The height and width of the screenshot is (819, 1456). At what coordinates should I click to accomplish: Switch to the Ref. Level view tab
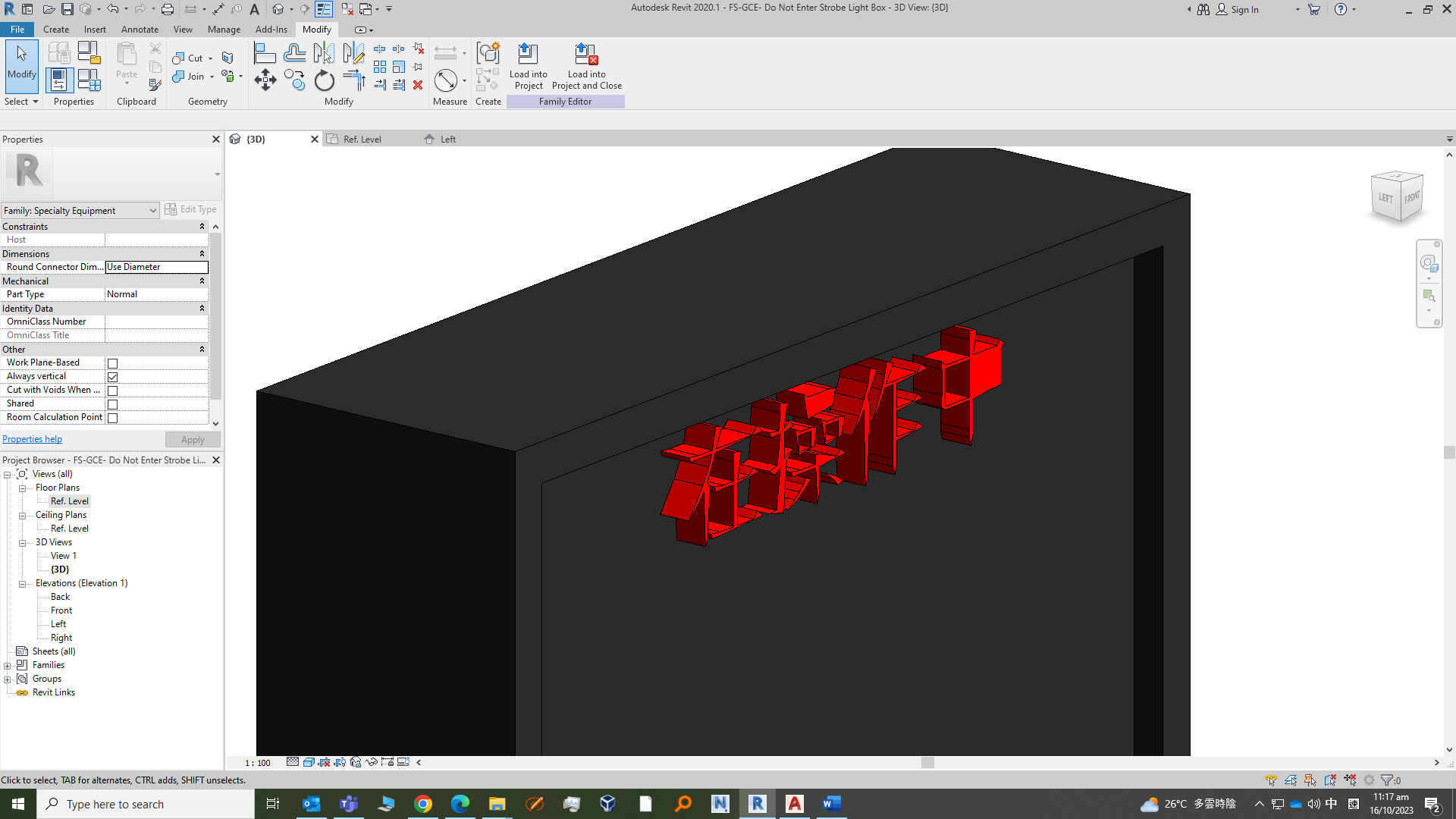coord(362,139)
